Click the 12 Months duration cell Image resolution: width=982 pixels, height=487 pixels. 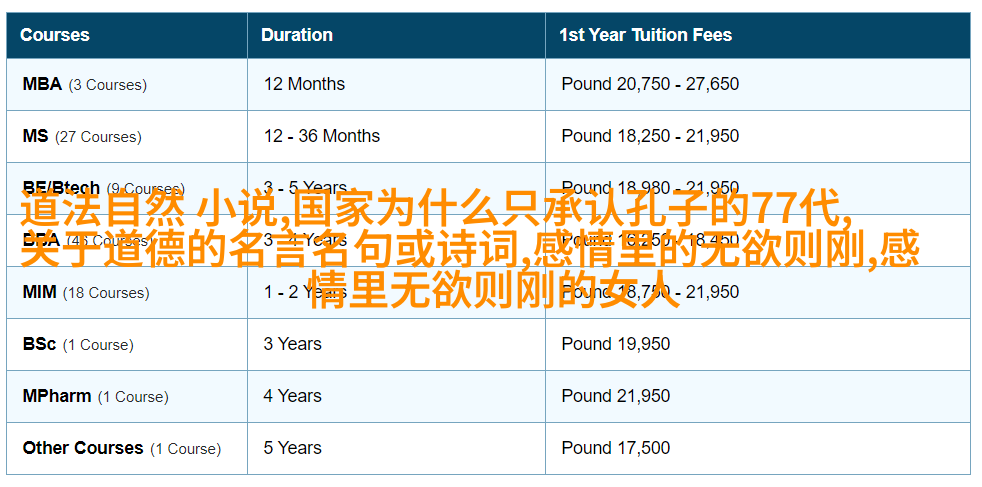pyautogui.click(x=304, y=84)
